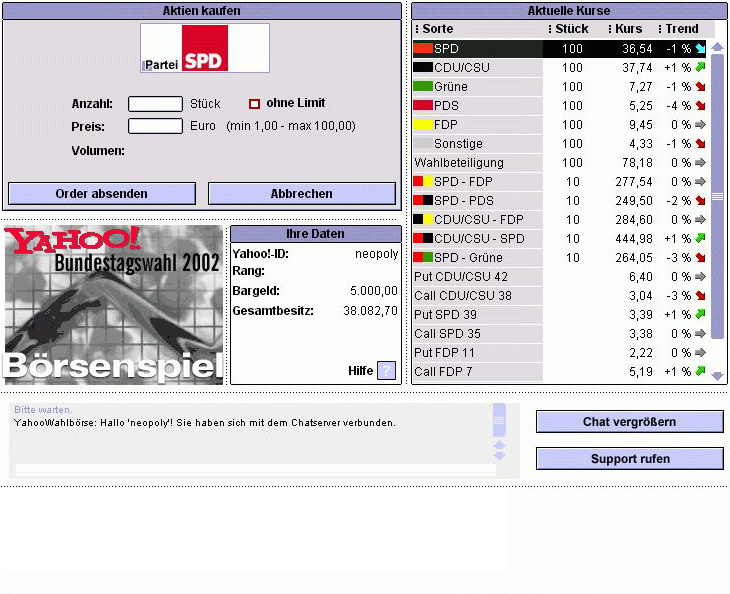Viewport: 730px width, 594px height.
Task: Enable the ohne Limit checkbox
Action: 254,103
